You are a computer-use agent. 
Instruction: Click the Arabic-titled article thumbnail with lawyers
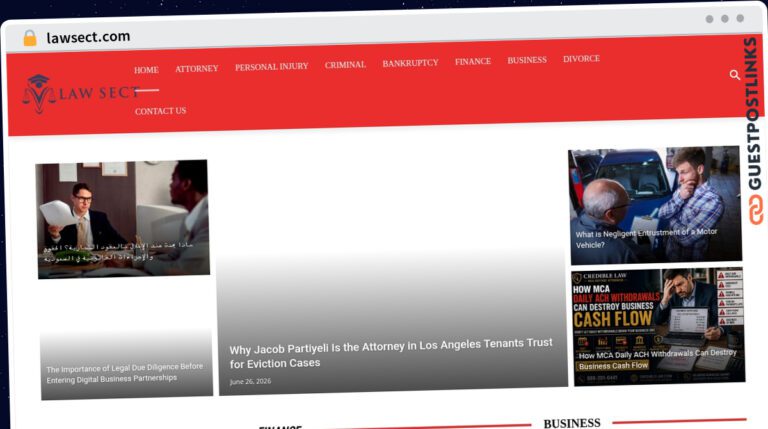point(123,219)
